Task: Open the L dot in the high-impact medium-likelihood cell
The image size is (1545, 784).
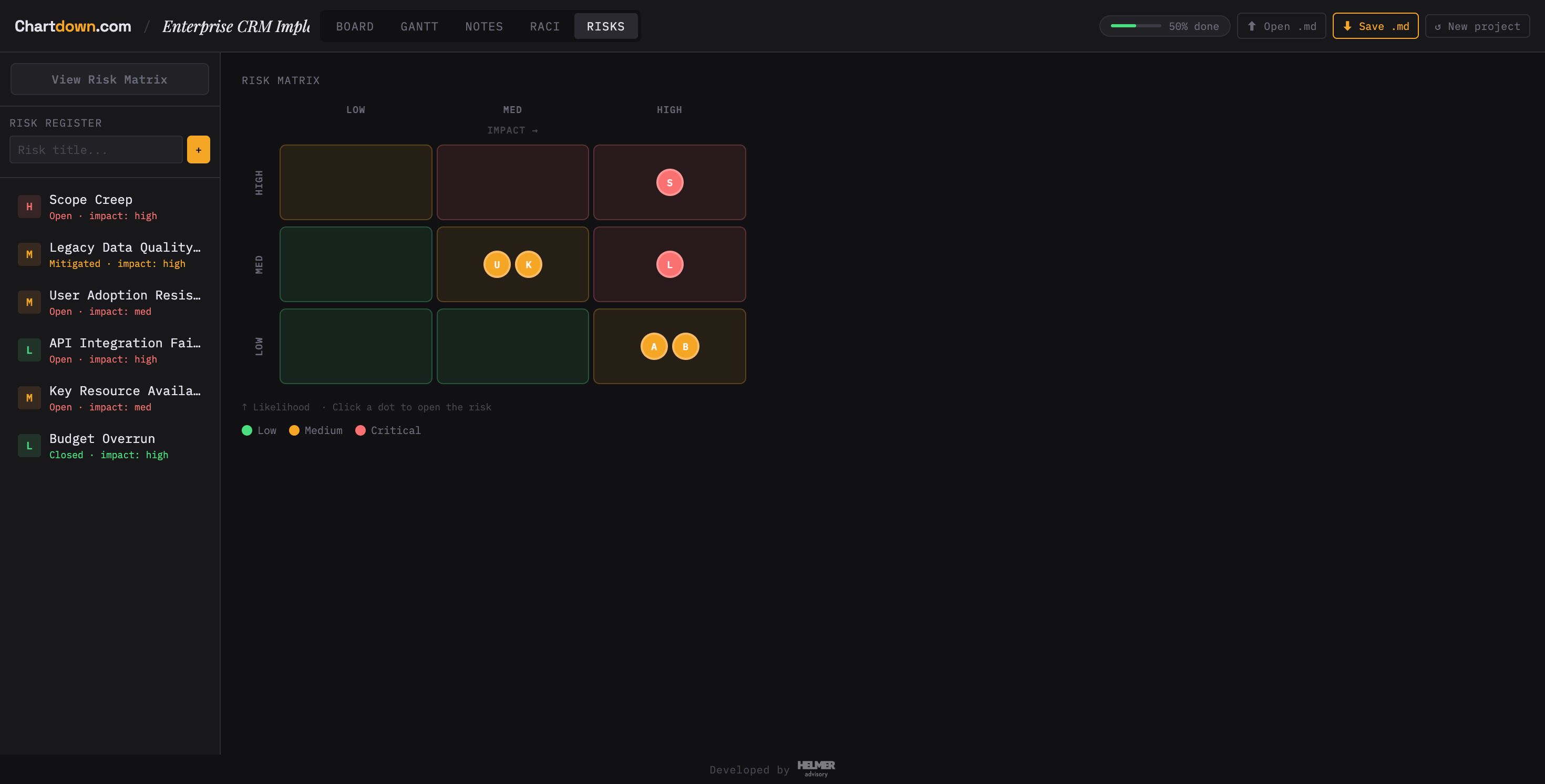Action: tap(669, 264)
